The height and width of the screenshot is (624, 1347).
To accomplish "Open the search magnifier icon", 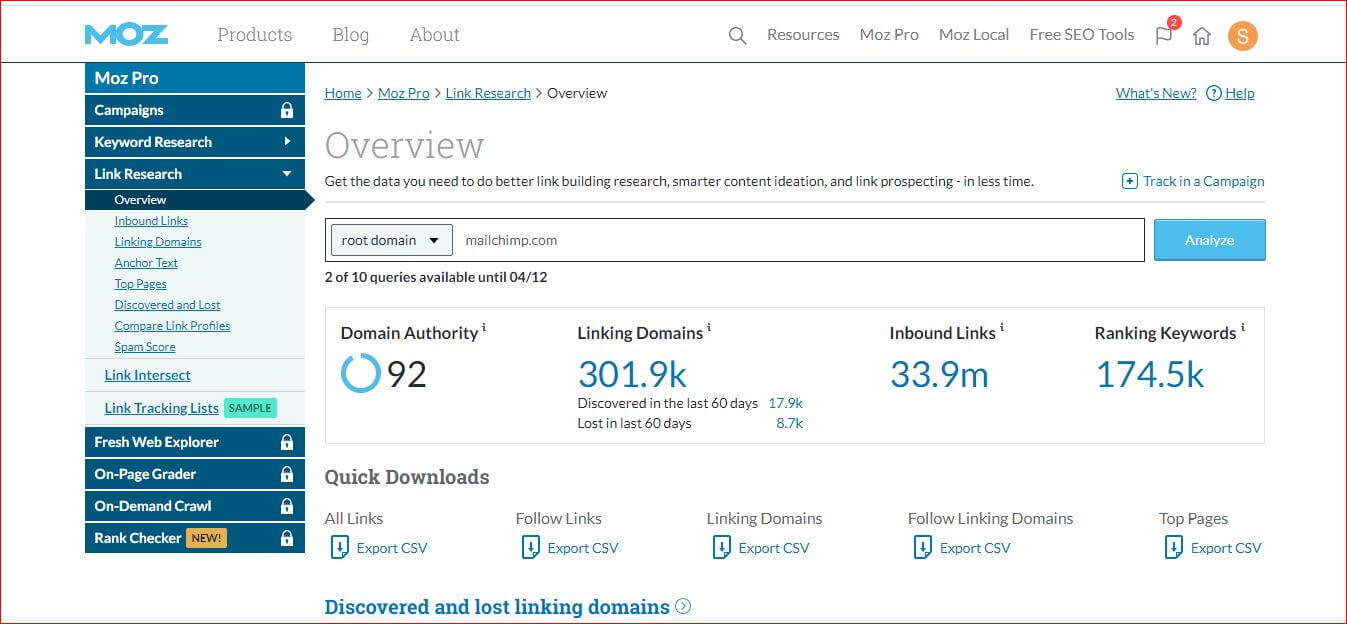I will pyautogui.click(x=737, y=36).
